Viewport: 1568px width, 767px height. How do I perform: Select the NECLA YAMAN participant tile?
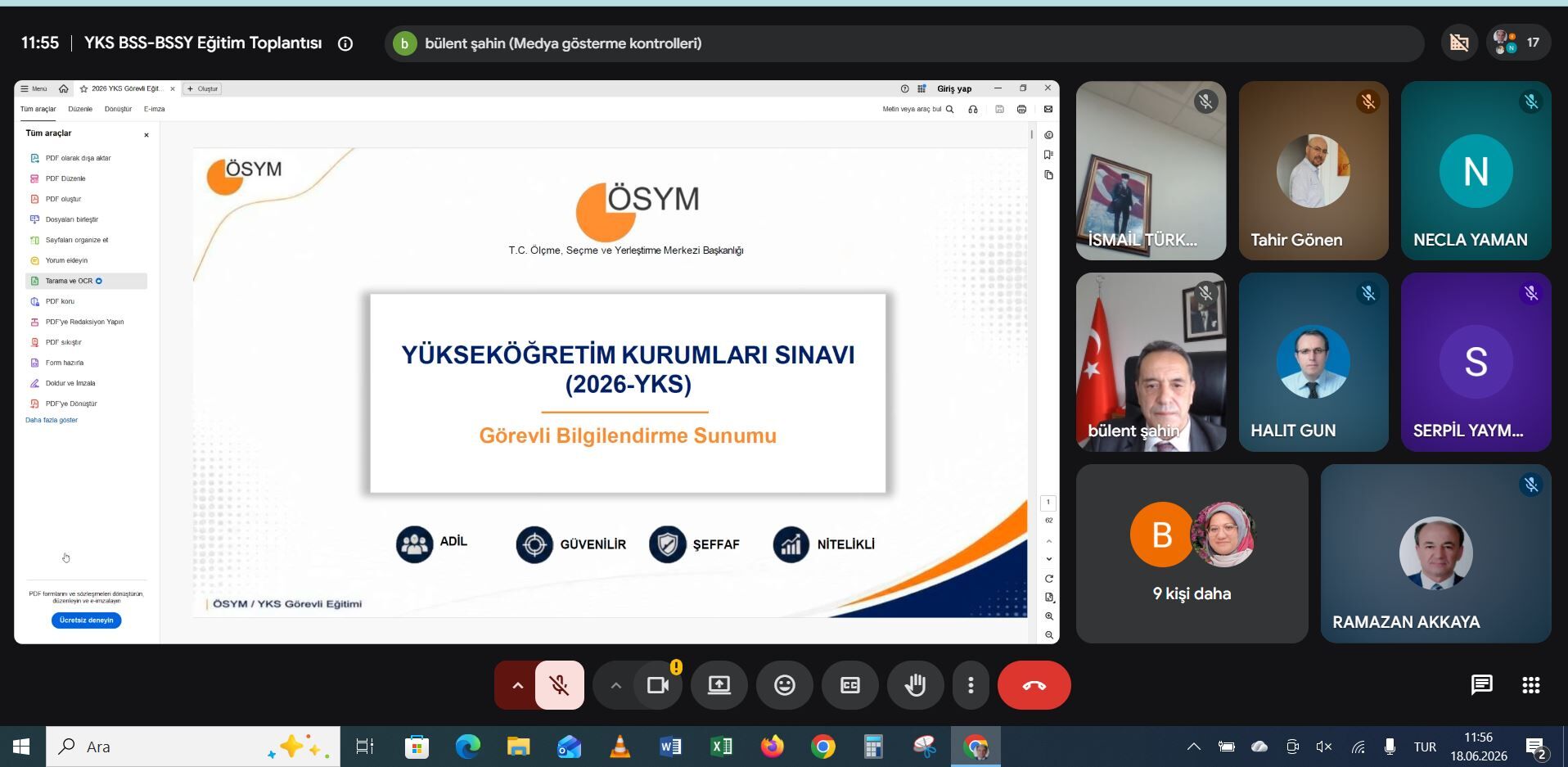tap(1476, 170)
